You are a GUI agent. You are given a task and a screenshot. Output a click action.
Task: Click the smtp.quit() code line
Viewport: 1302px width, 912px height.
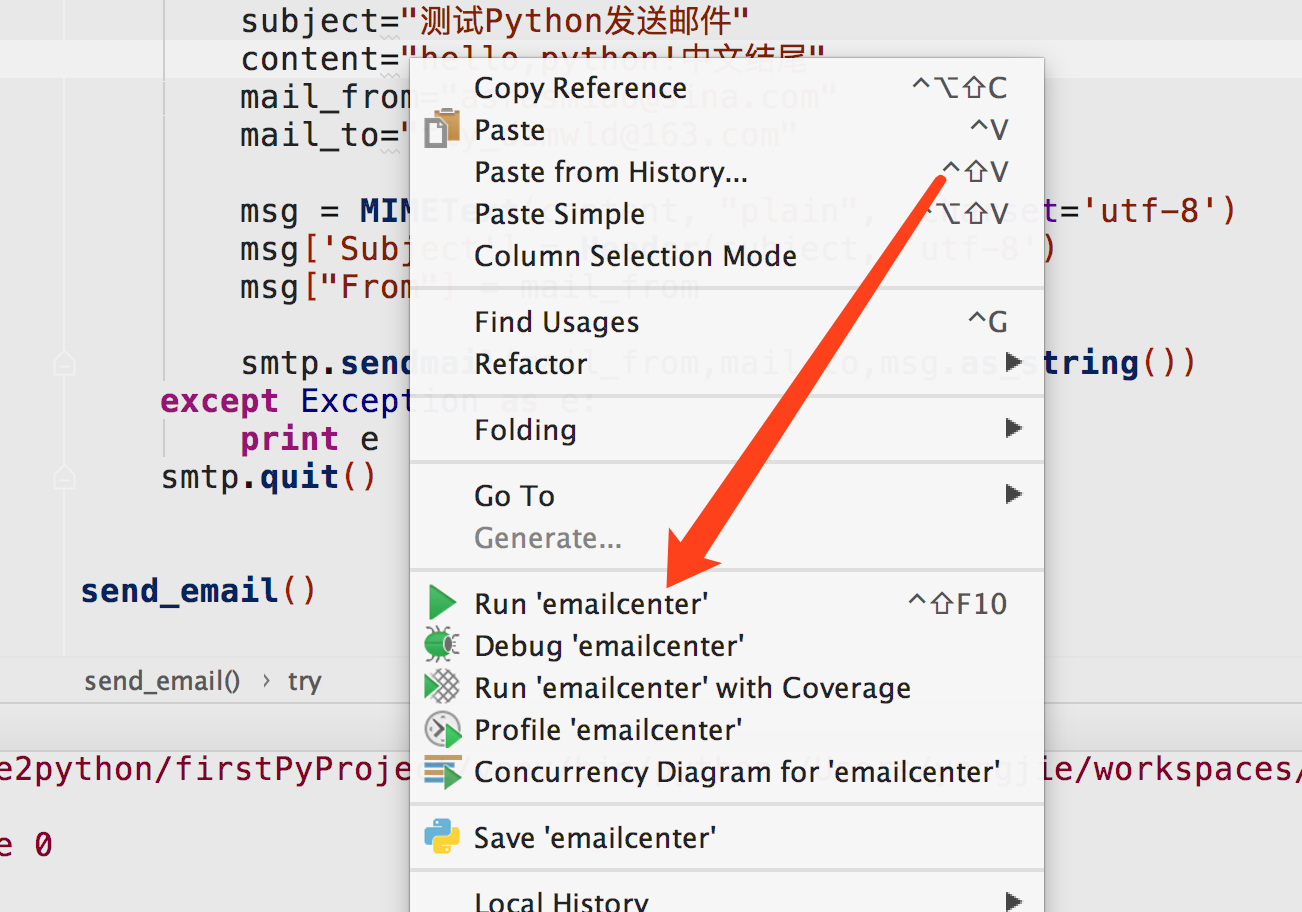pyautogui.click(x=269, y=477)
